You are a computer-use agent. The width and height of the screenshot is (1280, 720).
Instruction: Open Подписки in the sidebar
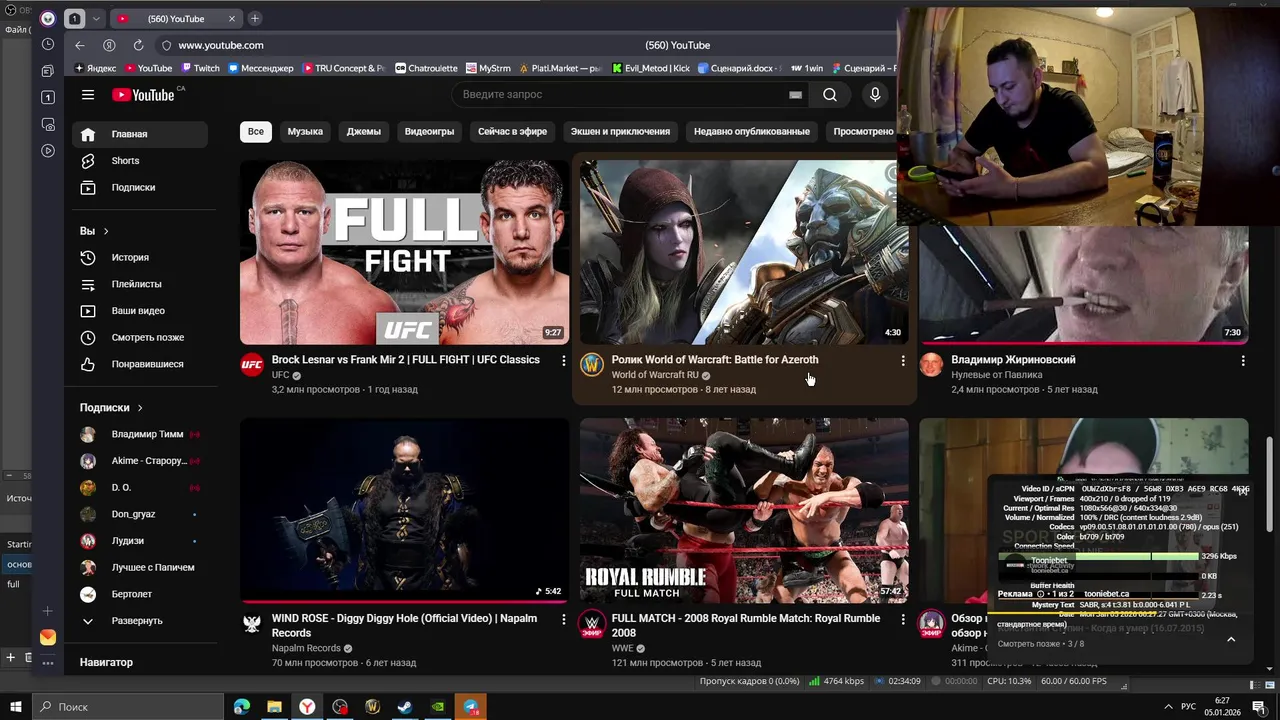(140, 188)
